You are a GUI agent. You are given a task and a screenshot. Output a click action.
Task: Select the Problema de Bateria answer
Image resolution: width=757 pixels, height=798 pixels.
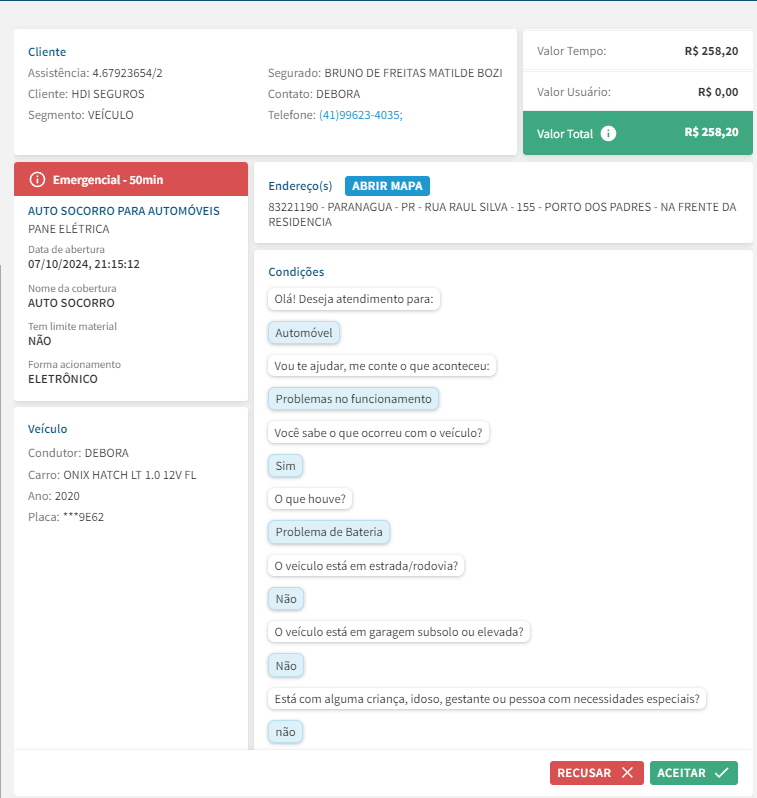click(x=329, y=532)
